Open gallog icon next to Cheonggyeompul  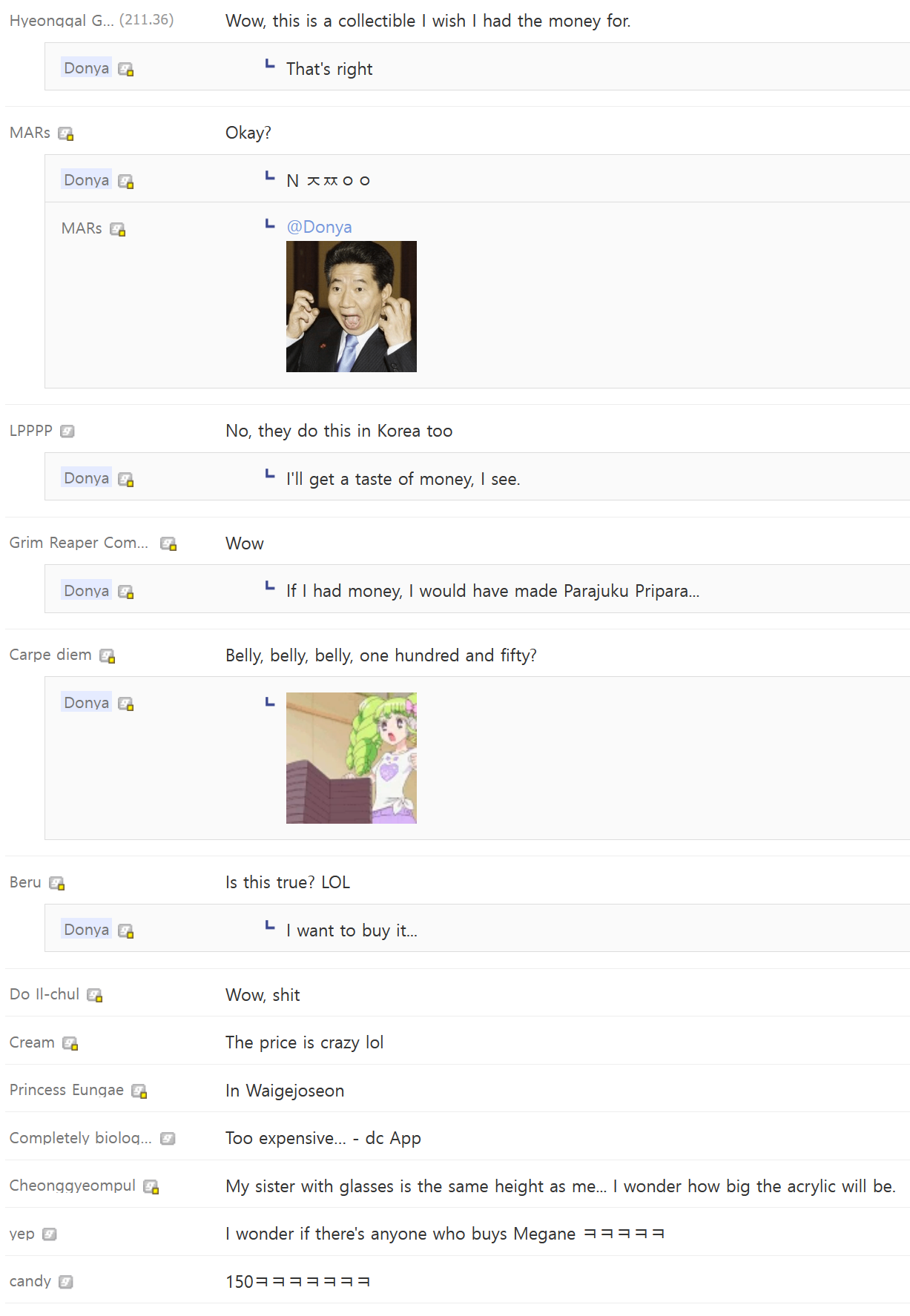[151, 1187]
